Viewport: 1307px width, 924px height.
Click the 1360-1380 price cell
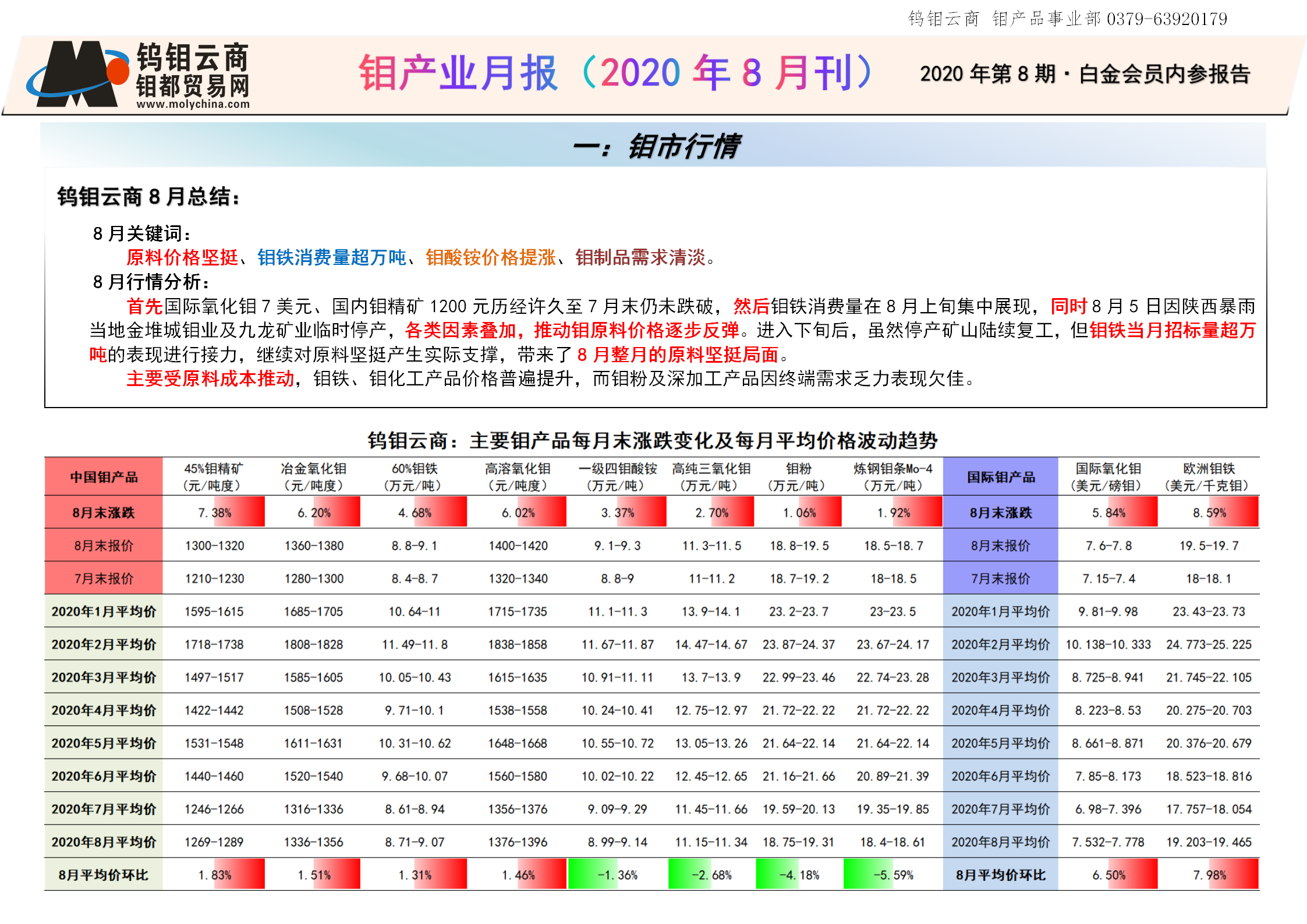pyautogui.click(x=314, y=546)
